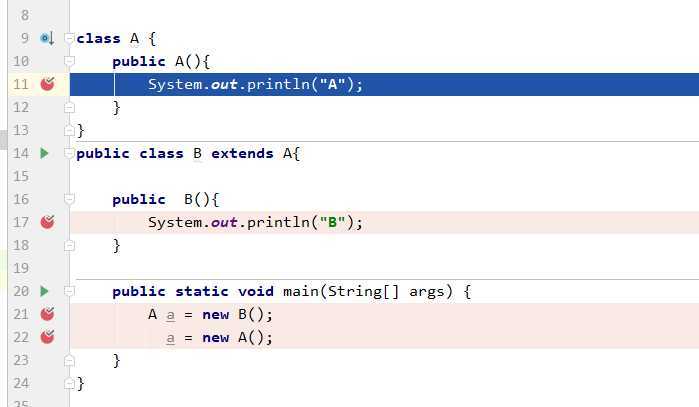Viewport: 699px width, 407px height.
Task: Click the breakpoint icon on line 22
Action: coord(47,337)
